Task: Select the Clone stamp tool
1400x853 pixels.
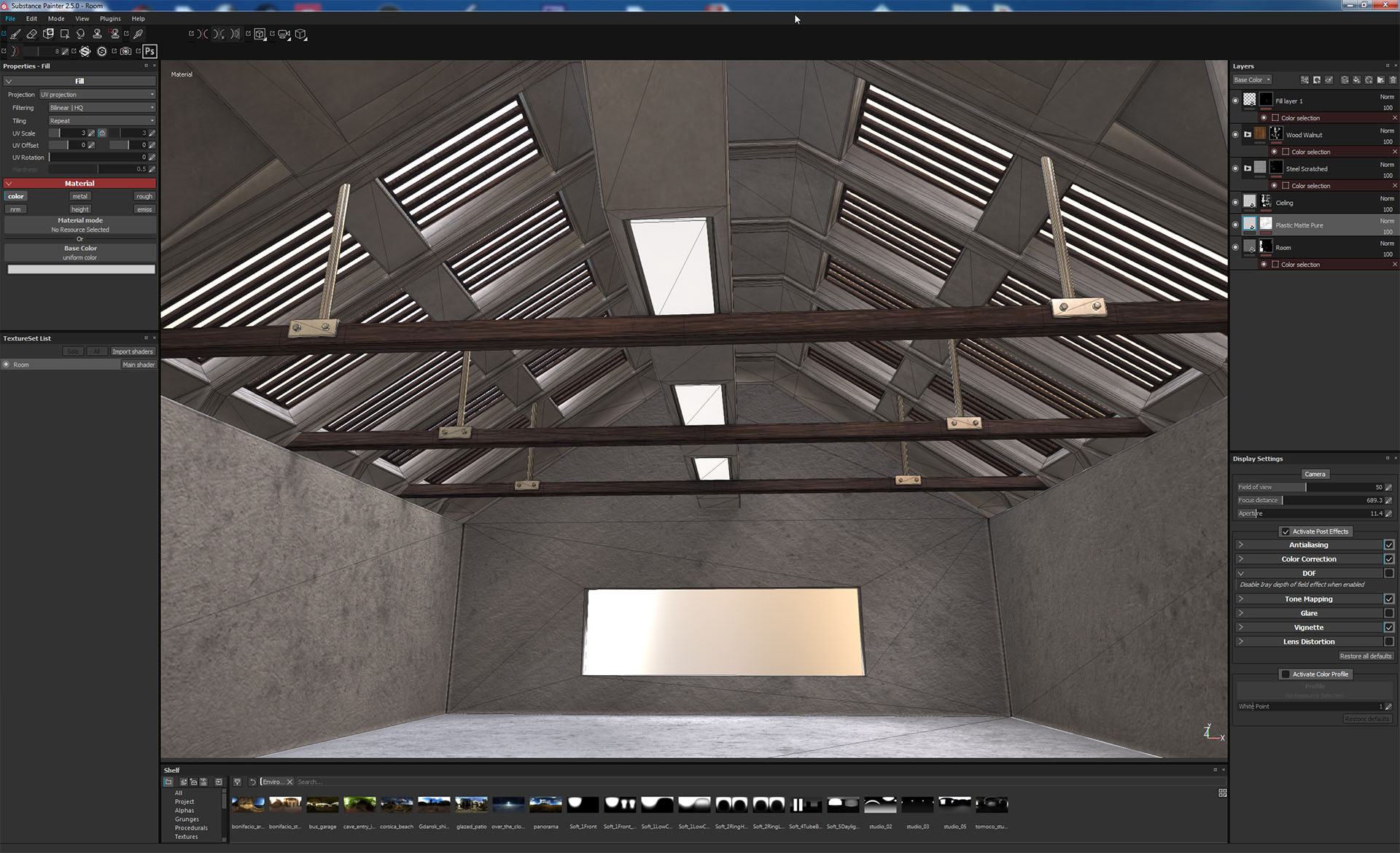Action: pos(97,34)
